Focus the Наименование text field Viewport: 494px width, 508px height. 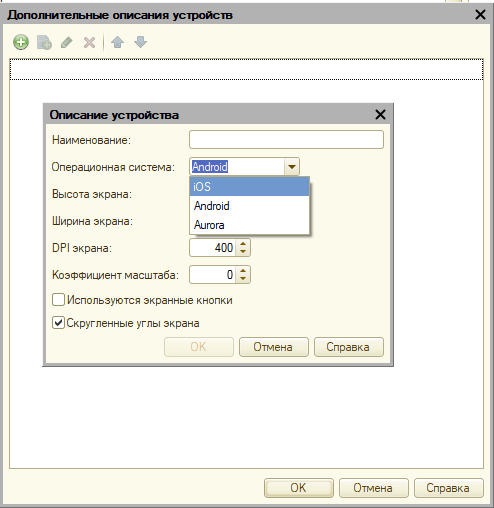[286, 140]
